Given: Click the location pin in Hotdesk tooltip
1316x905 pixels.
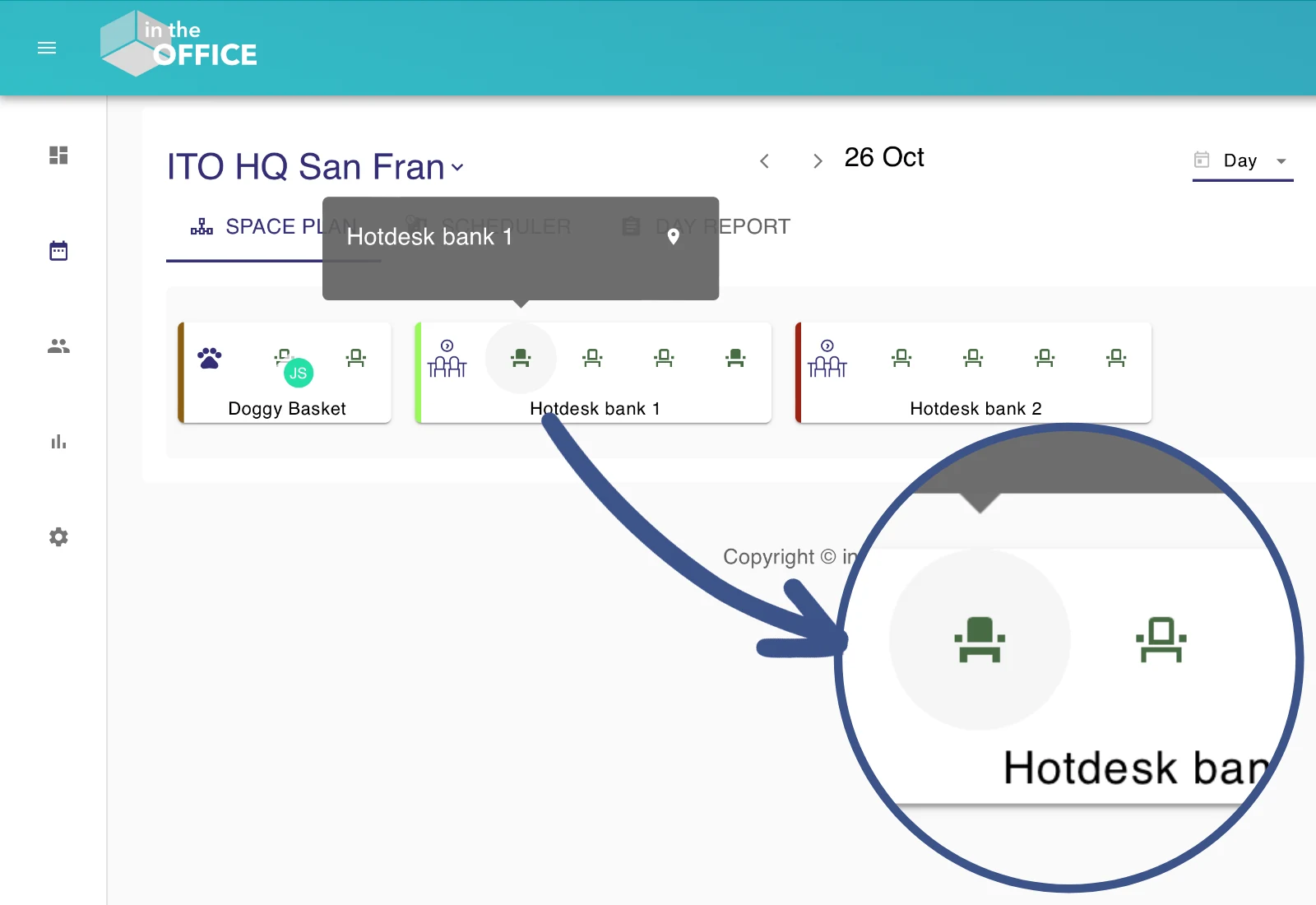Looking at the screenshot, I should click(673, 237).
